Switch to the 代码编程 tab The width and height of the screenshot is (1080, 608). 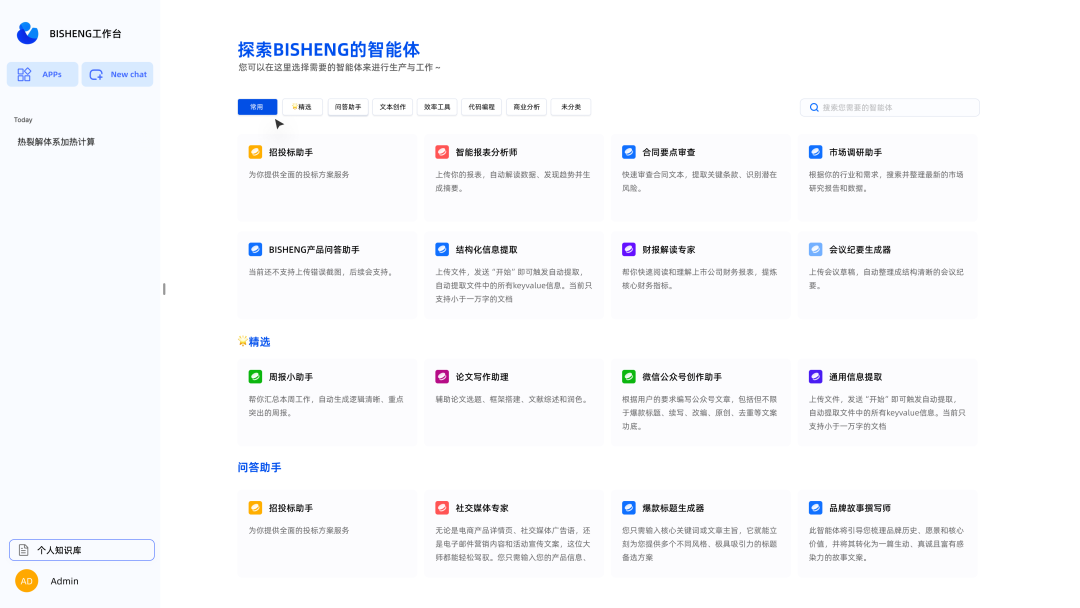coord(481,107)
